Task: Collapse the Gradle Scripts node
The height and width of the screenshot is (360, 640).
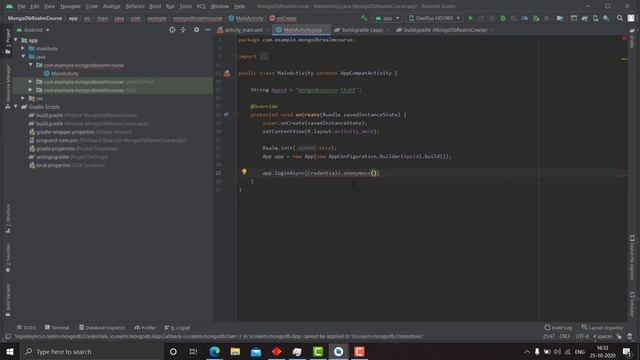Action: click(16, 107)
